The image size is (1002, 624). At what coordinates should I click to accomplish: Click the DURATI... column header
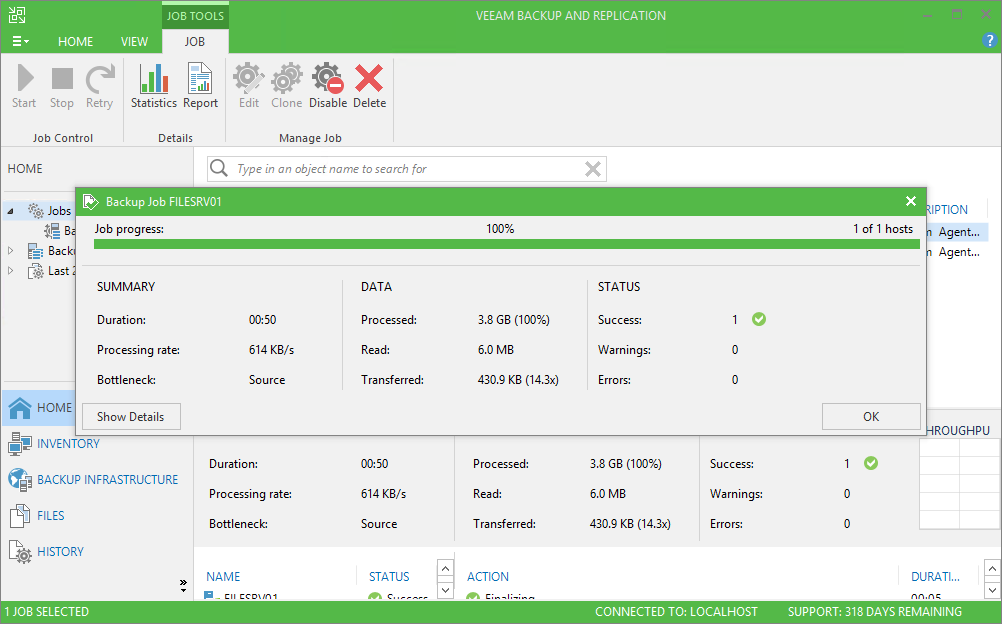(x=936, y=576)
